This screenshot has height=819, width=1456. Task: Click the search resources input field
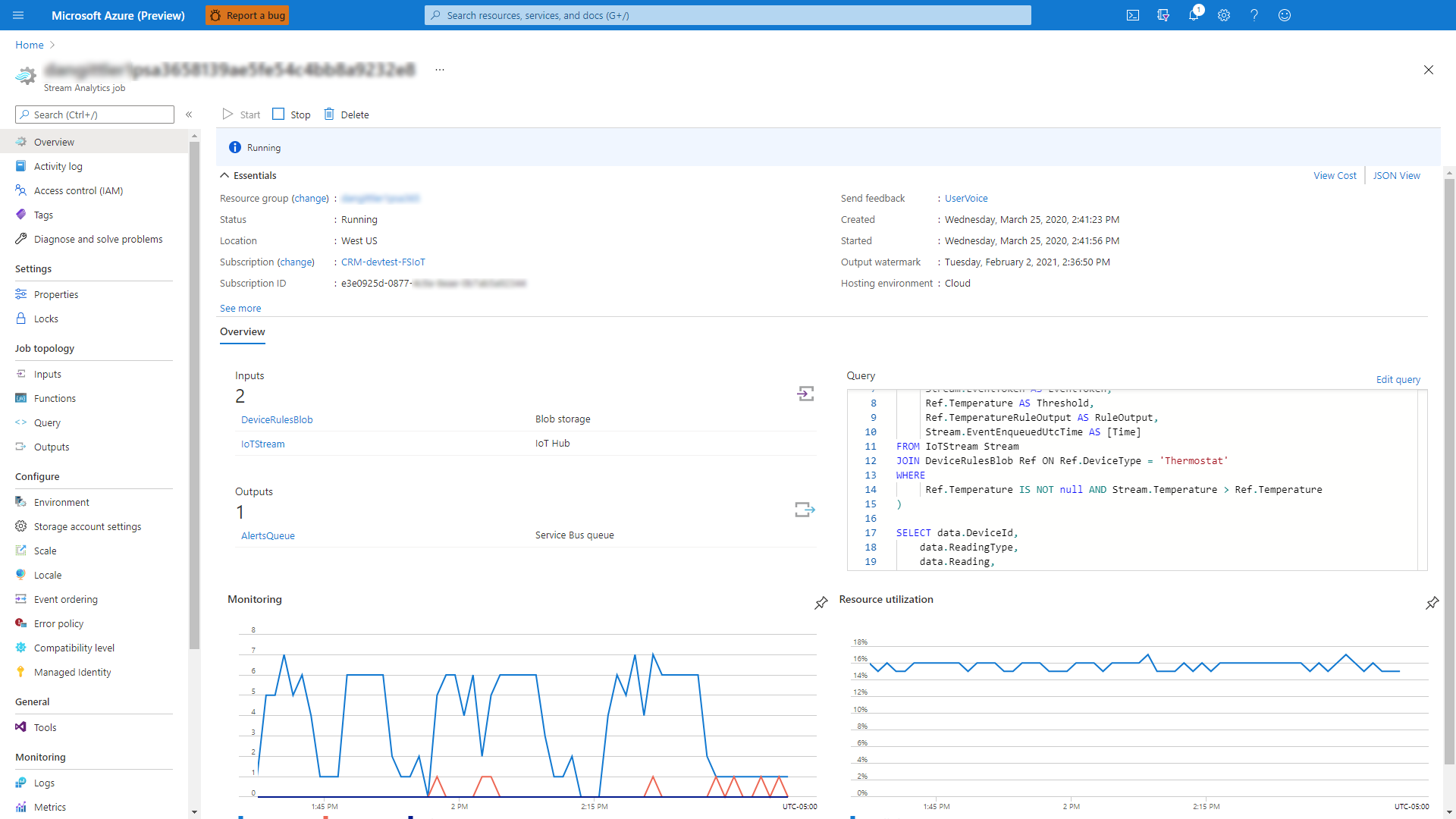(728, 15)
